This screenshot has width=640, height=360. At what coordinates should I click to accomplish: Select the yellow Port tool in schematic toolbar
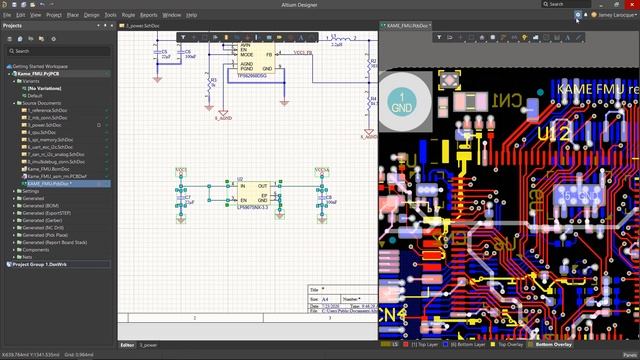click(x=280, y=38)
